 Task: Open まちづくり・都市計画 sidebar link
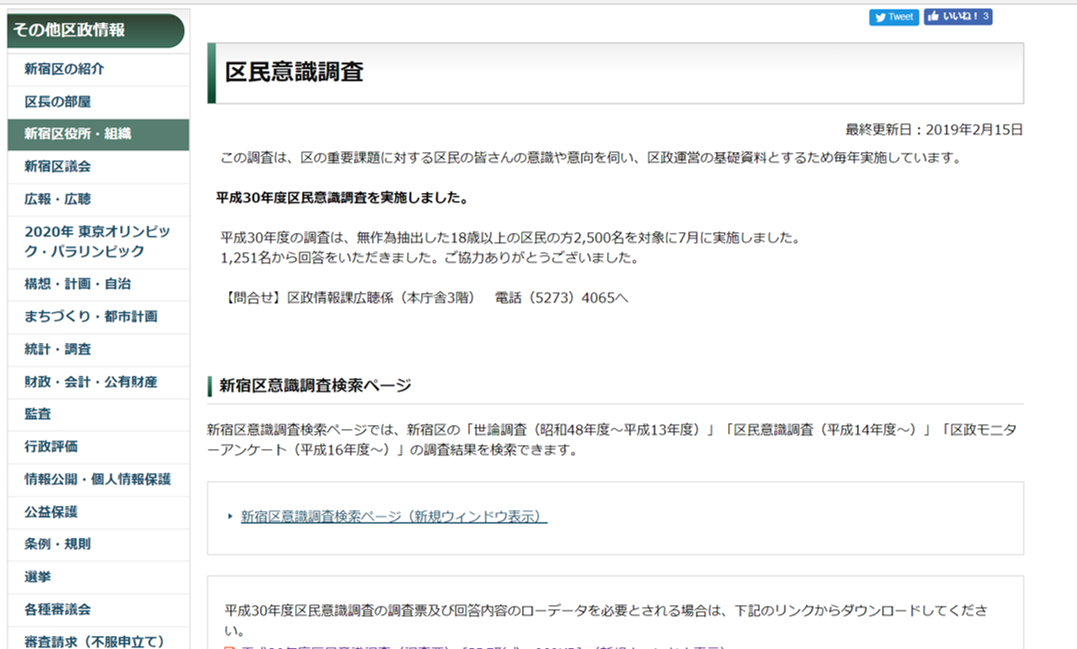tap(98, 317)
